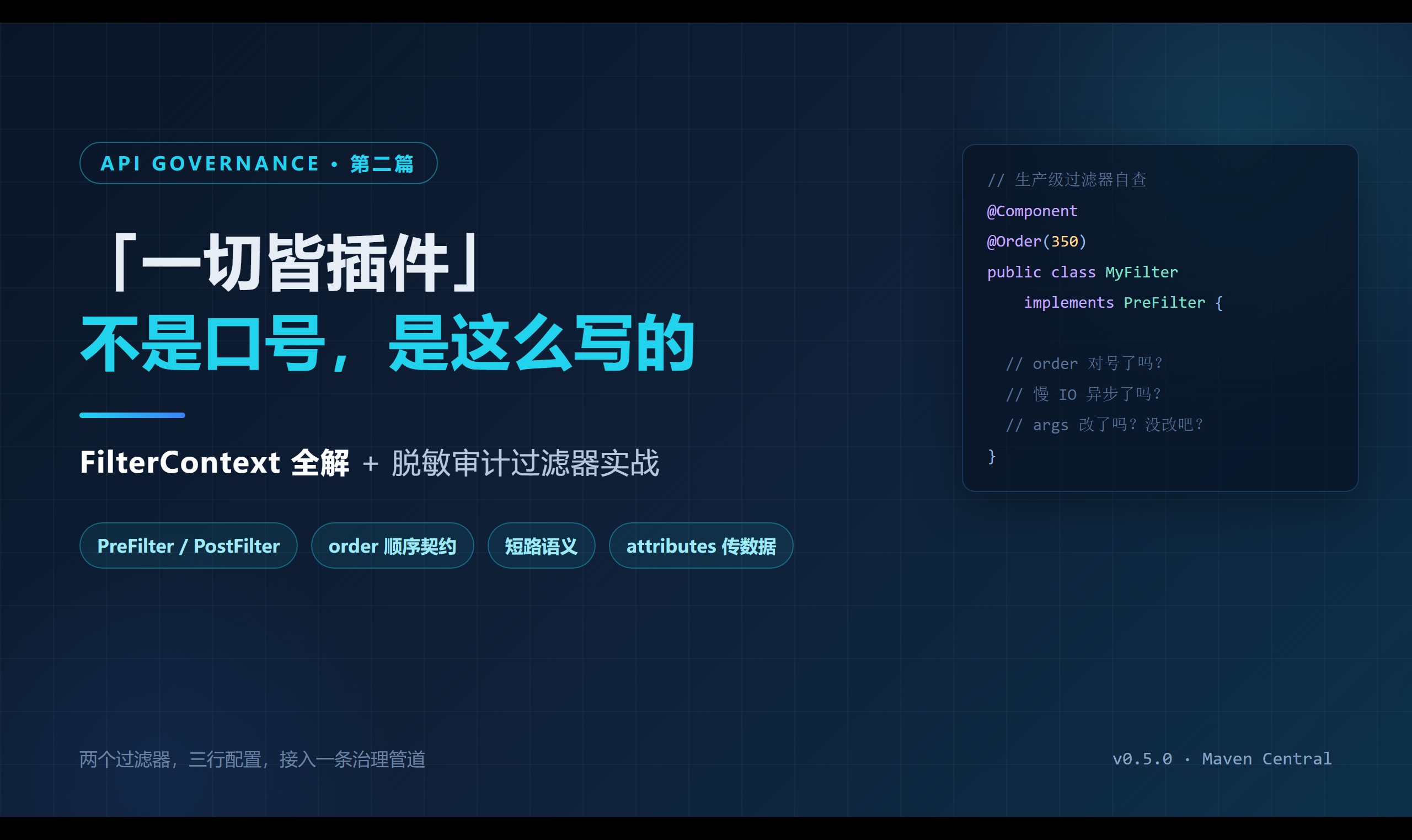Click the @Order(350) annotation line

pos(1037,242)
